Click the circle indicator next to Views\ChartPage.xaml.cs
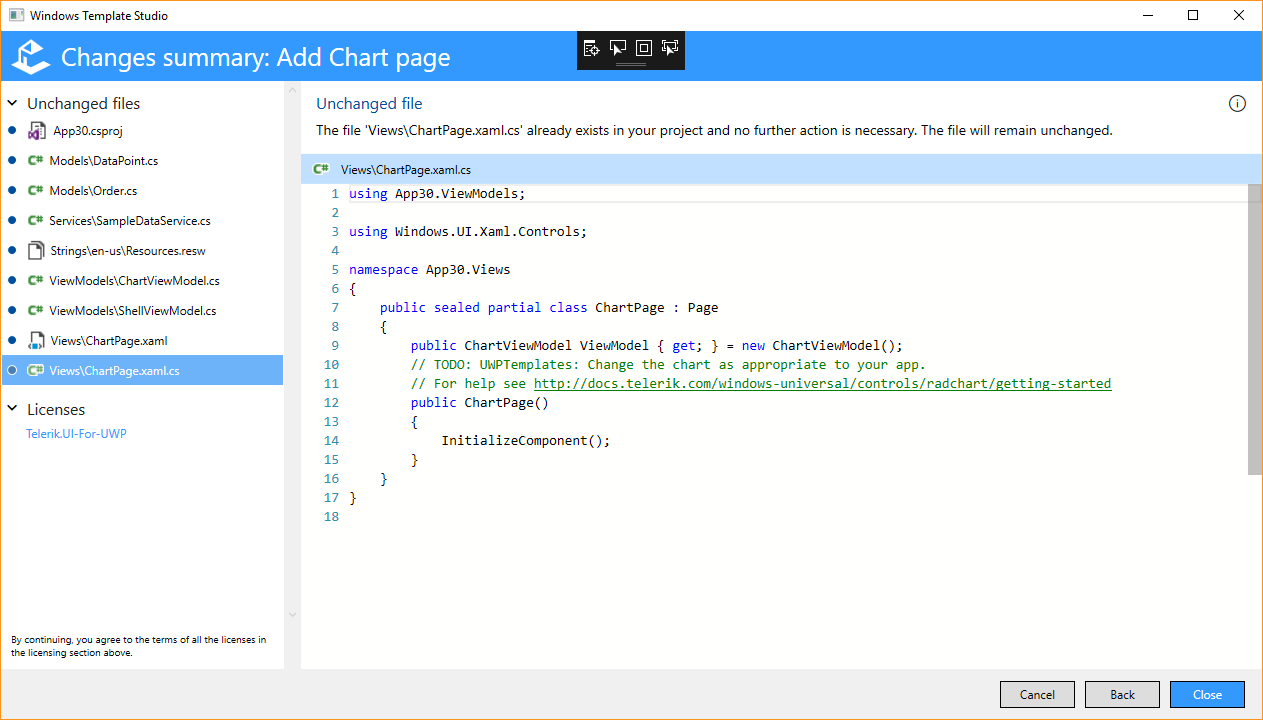Screen dimensions: 1263x720 click(10, 370)
